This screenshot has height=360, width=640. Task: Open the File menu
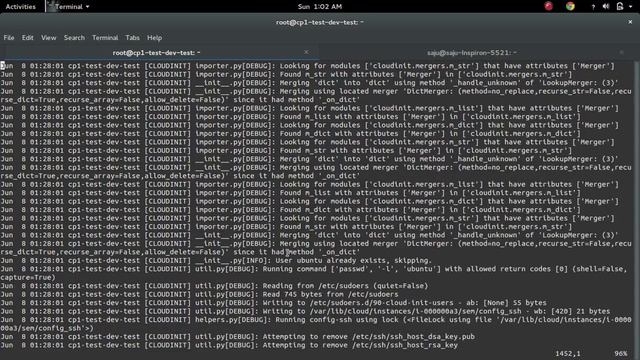click(9, 38)
